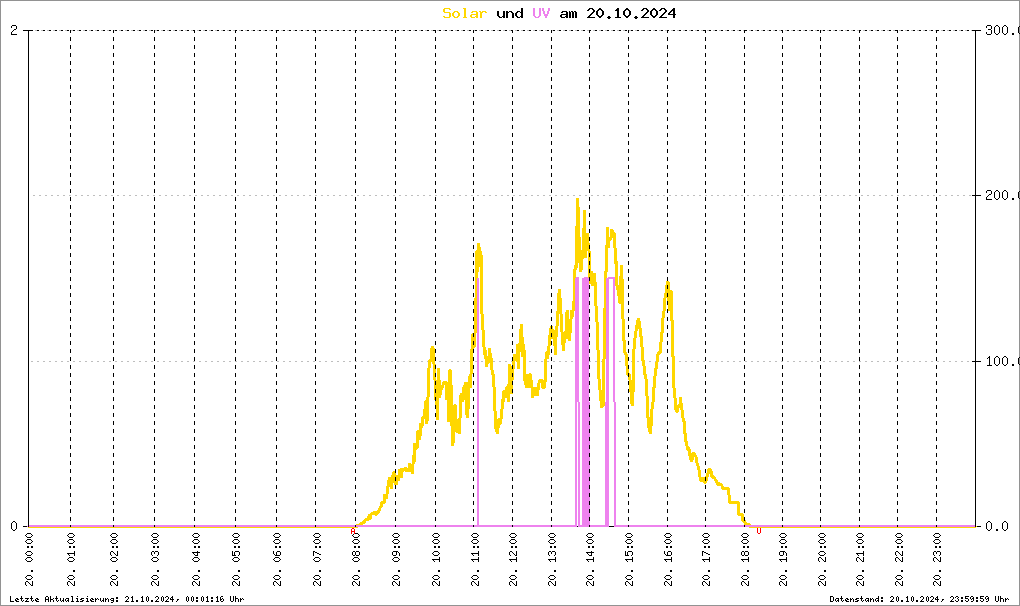Click the x-axis label '20. 01:00'
This screenshot has width=1020, height=606.
point(71,560)
